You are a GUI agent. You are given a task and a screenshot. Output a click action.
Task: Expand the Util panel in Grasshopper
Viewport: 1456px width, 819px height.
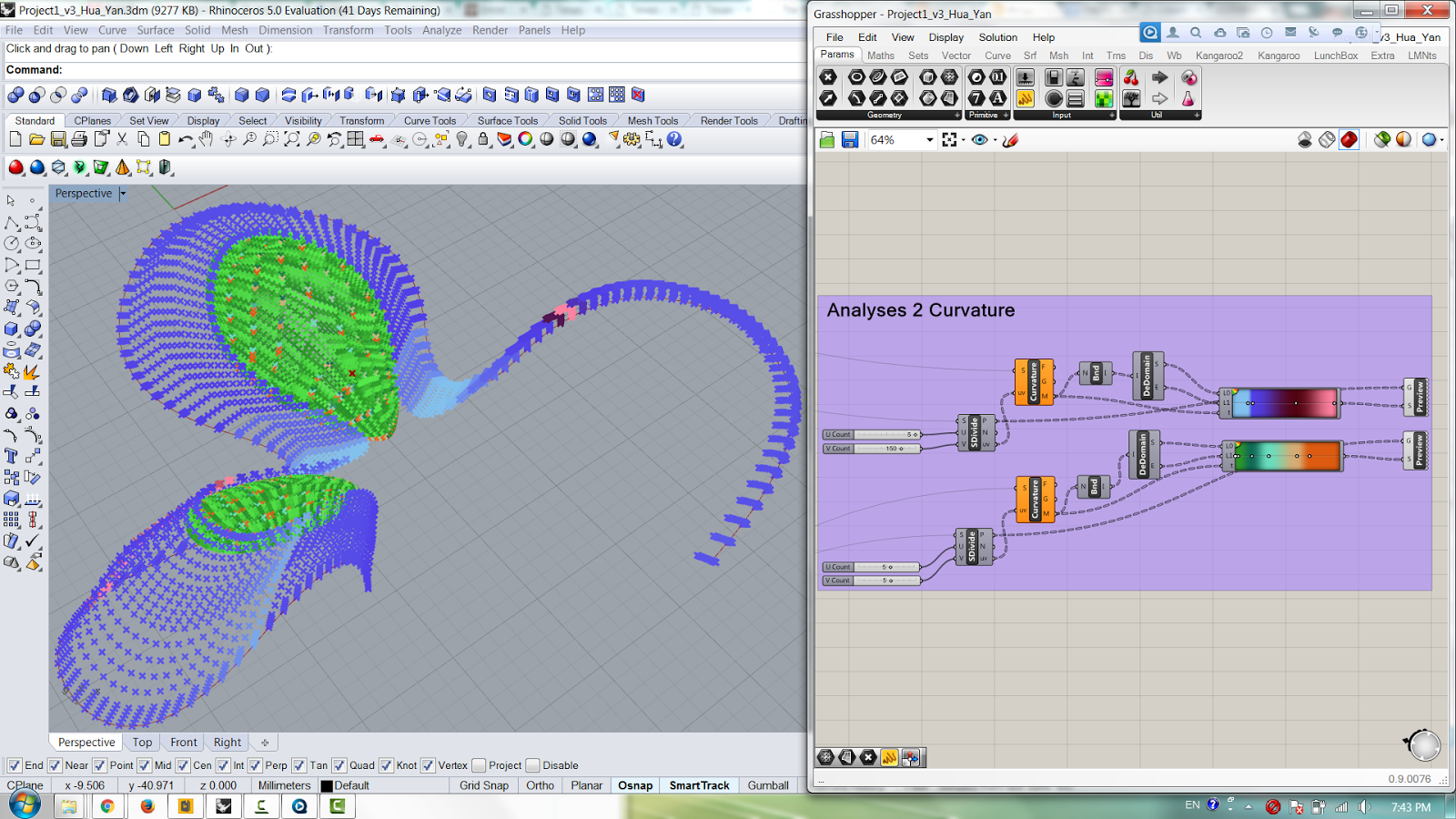[x=1197, y=116]
